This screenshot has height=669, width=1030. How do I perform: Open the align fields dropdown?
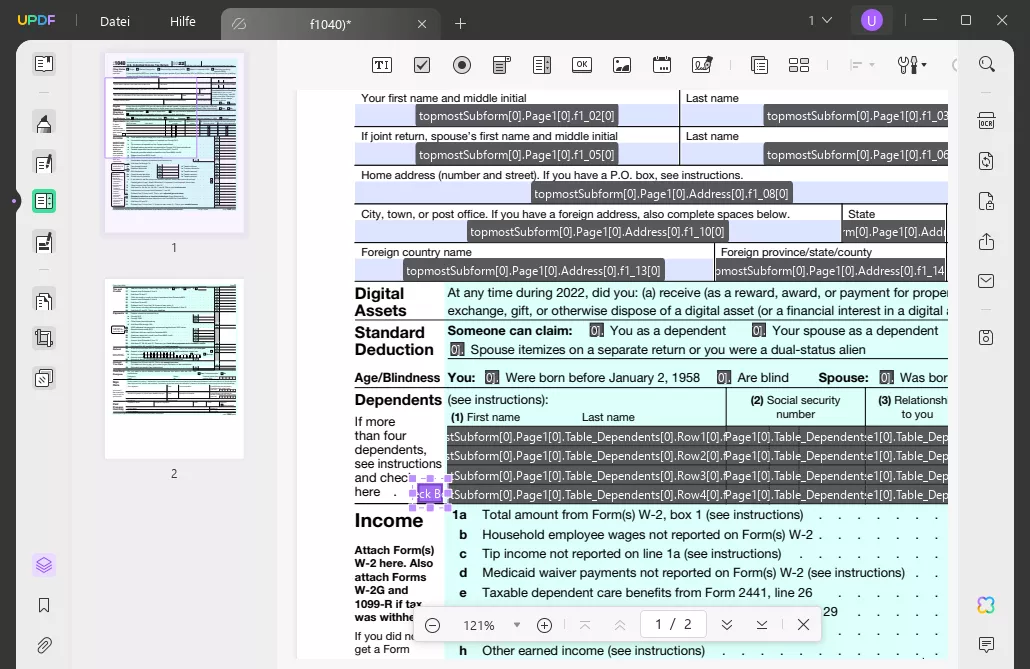click(862, 65)
